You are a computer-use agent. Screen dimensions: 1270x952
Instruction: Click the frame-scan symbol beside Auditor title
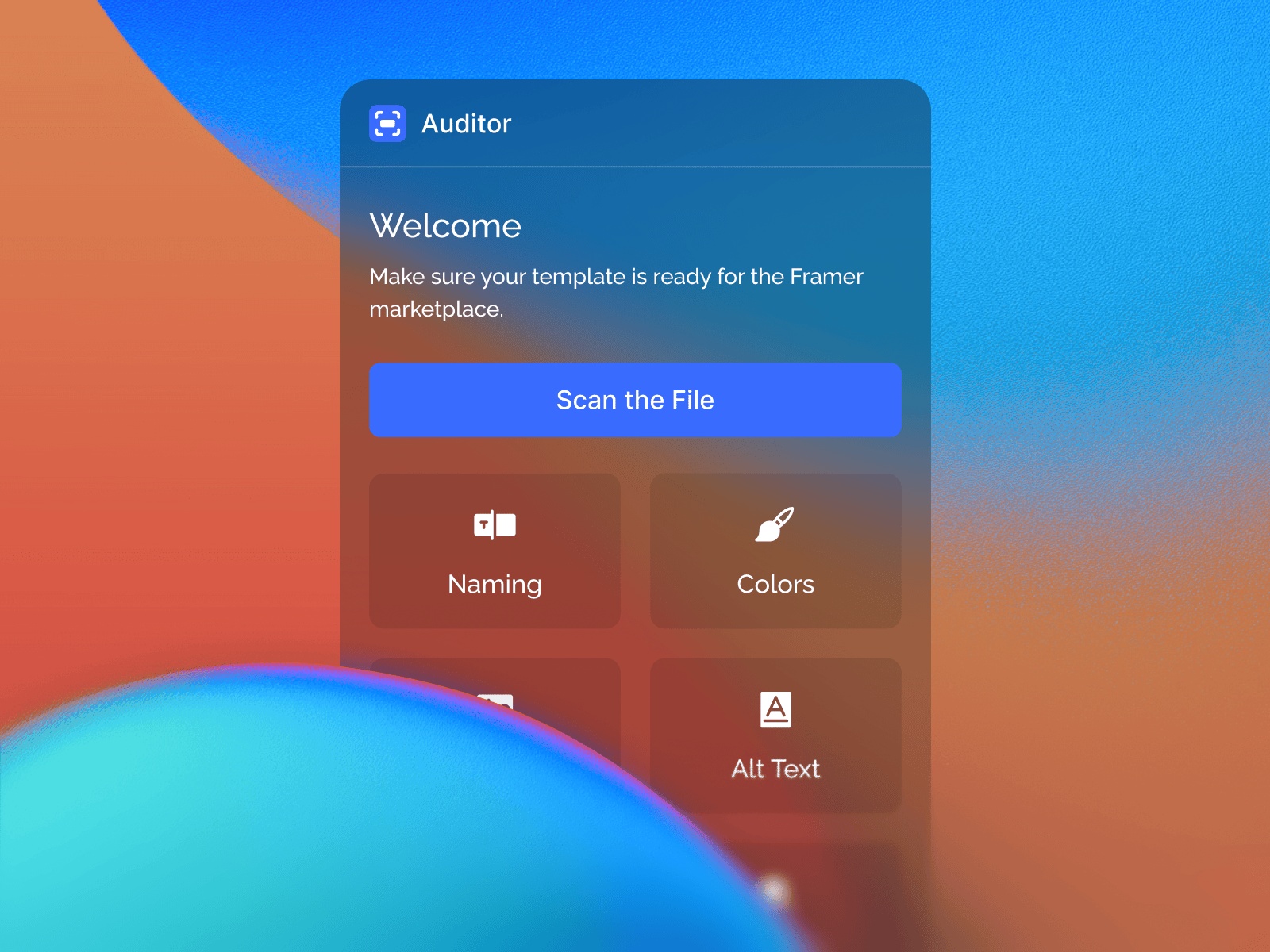click(388, 123)
